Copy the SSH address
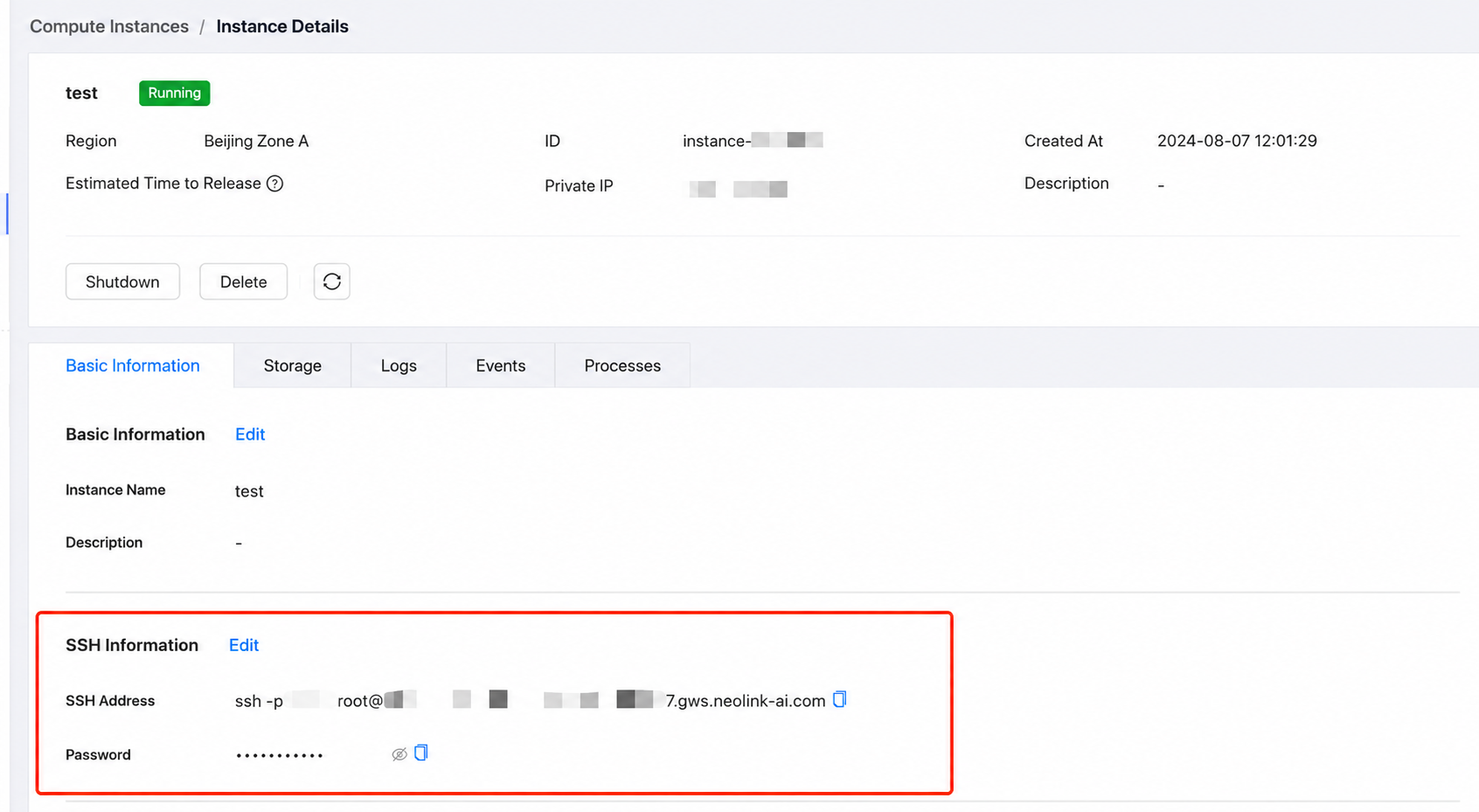 pyautogui.click(x=839, y=699)
